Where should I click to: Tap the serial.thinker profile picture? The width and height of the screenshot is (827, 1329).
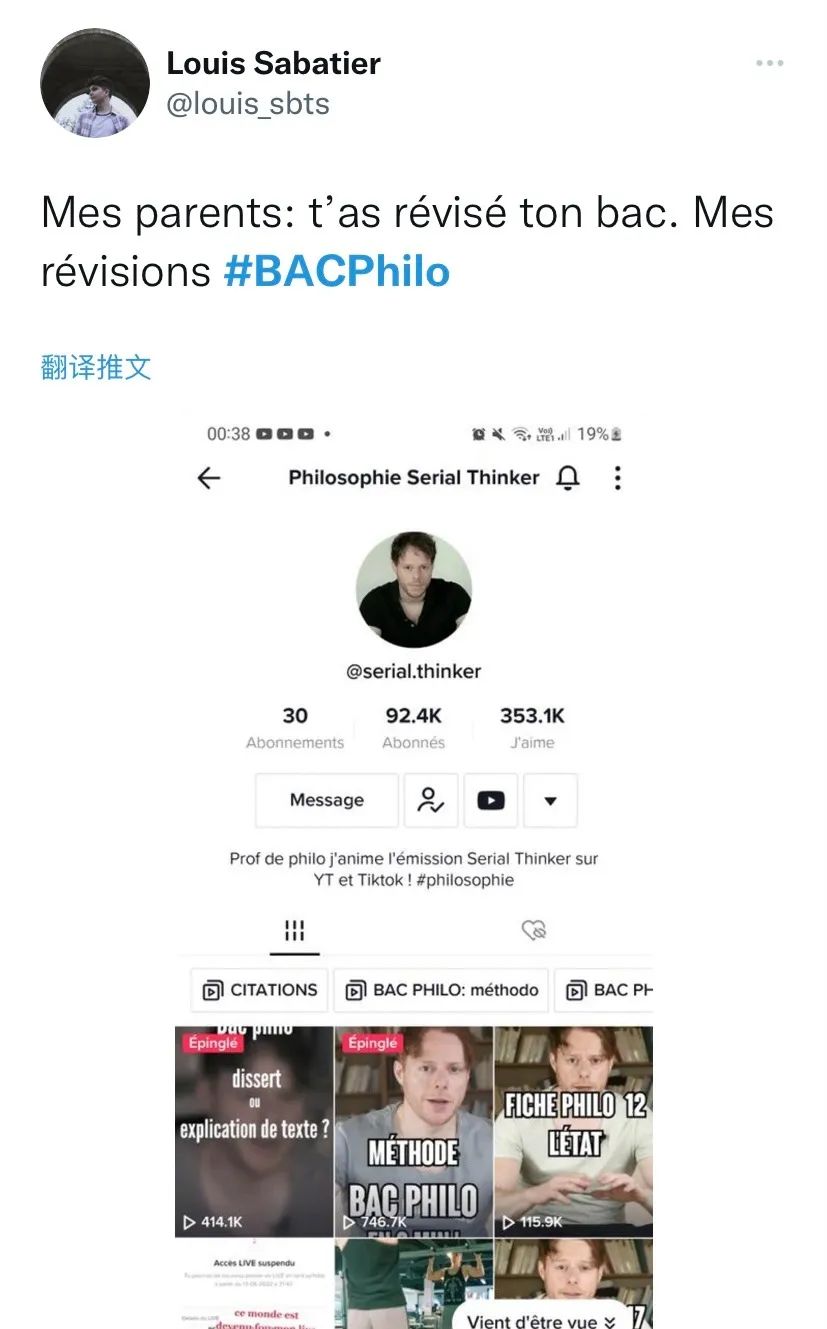414,590
